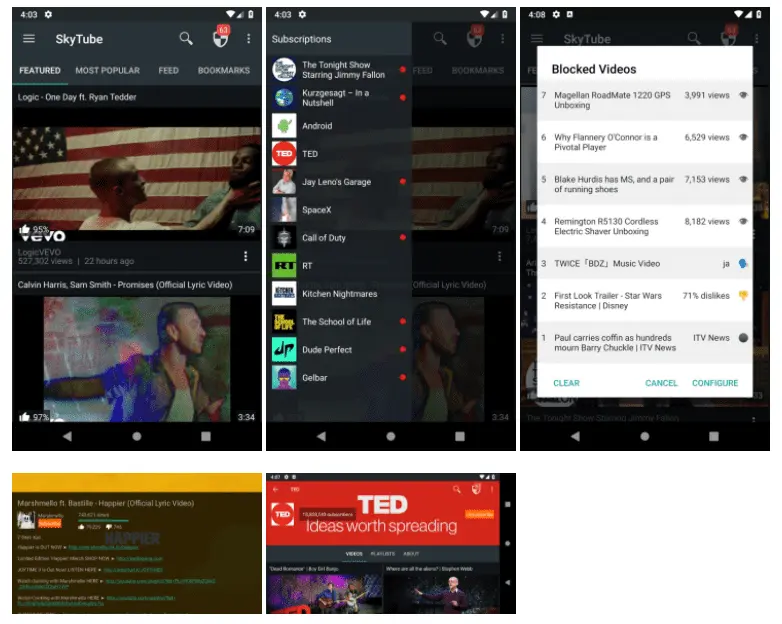Select the TED logo in the Subscriptions drawer
The width and height of the screenshot is (782, 624).
pyautogui.click(x=284, y=154)
